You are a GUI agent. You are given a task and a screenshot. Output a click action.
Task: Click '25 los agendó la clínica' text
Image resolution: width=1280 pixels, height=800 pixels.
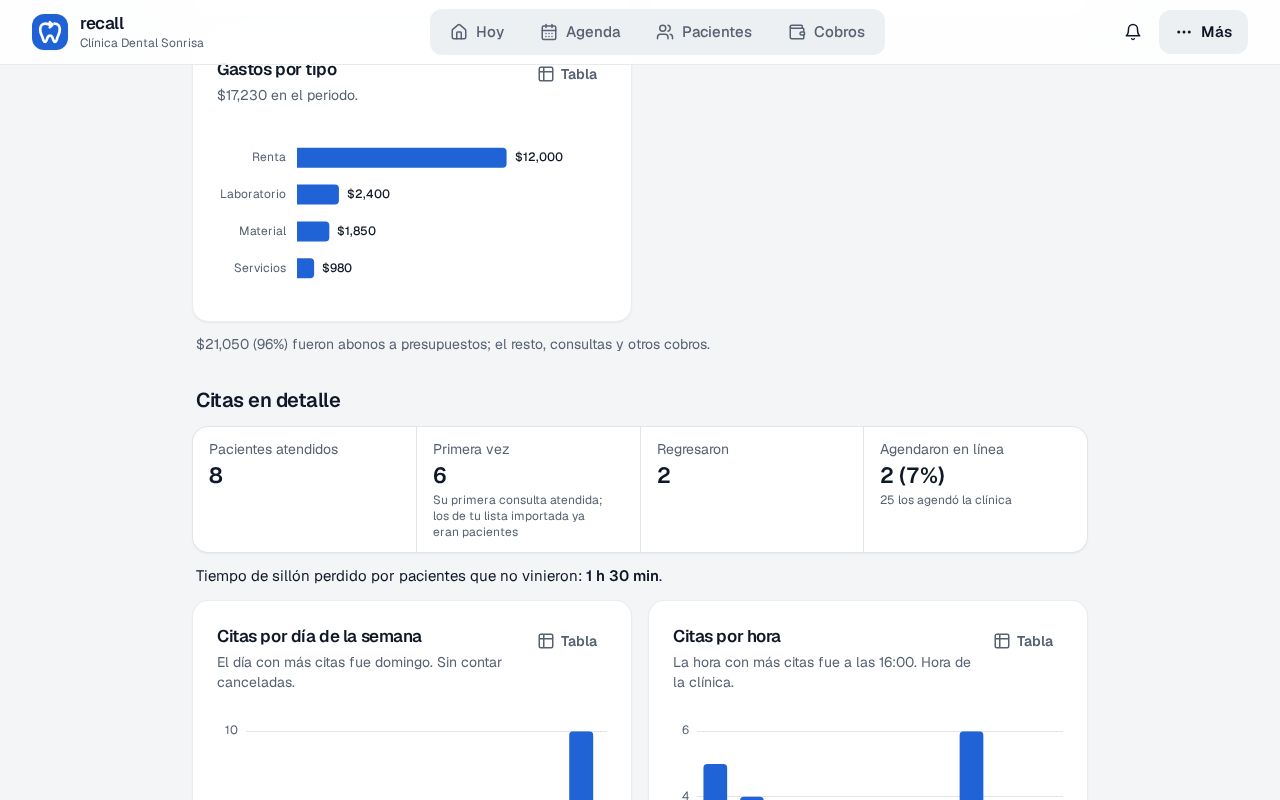[946, 500]
